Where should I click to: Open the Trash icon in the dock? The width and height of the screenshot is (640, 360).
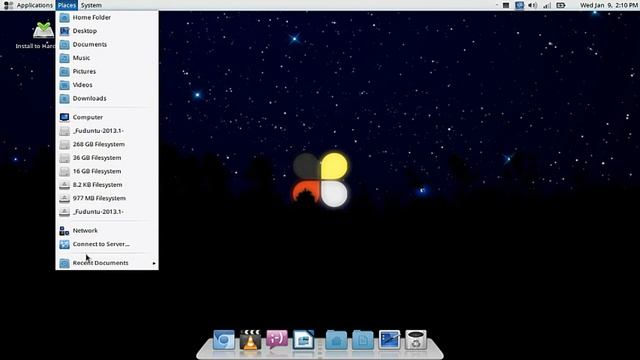416,340
